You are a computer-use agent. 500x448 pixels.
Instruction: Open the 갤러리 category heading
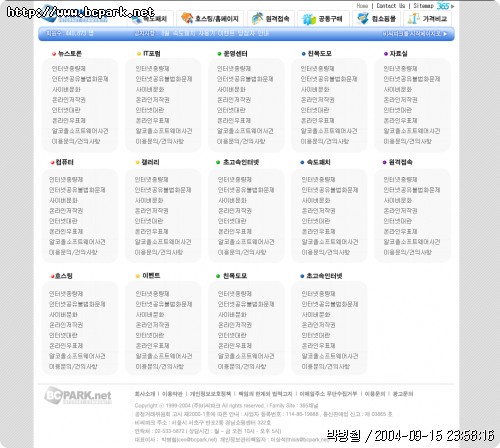coord(150,162)
